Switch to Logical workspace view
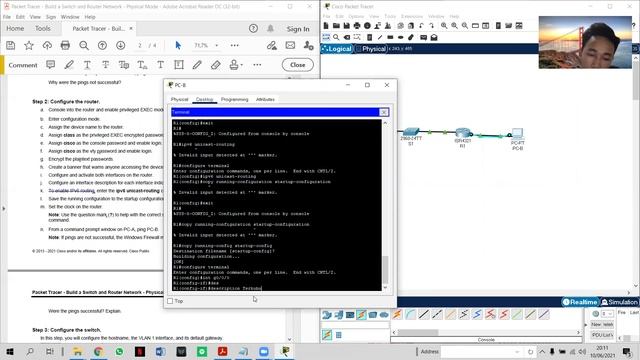640x360 pixels. coord(337,49)
